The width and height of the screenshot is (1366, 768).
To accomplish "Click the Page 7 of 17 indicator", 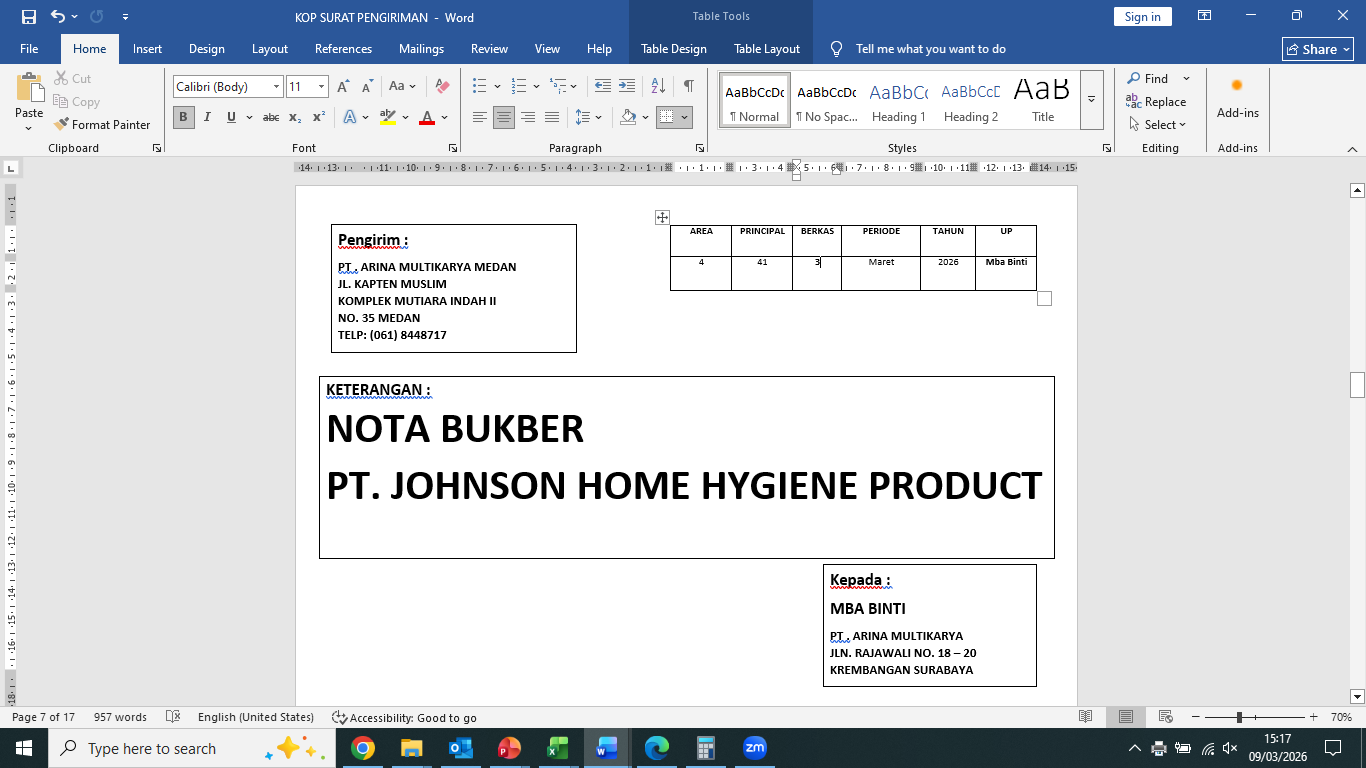I will 43,717.
